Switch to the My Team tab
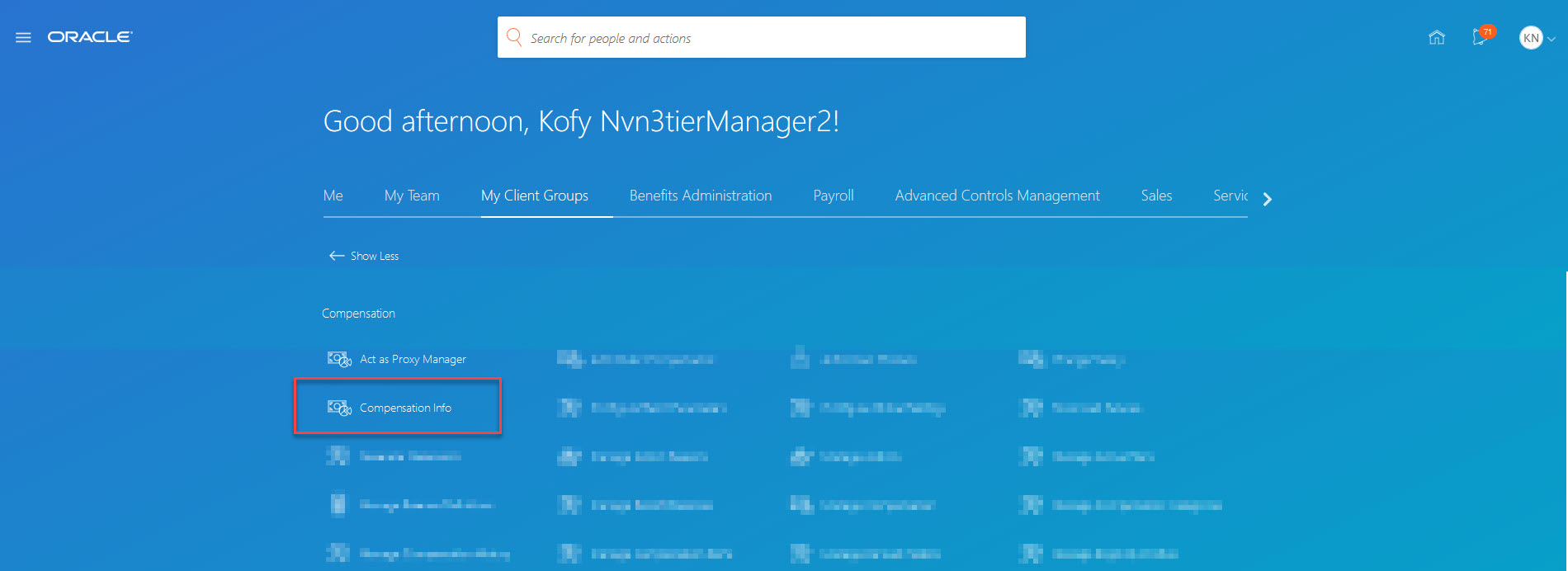Screen dimensions: 1568x571 pos(412,196)
